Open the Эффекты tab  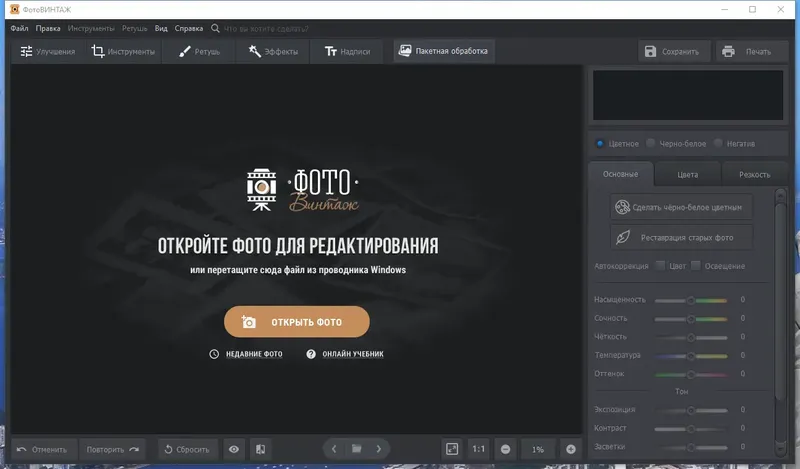click(x=273, y=52)
